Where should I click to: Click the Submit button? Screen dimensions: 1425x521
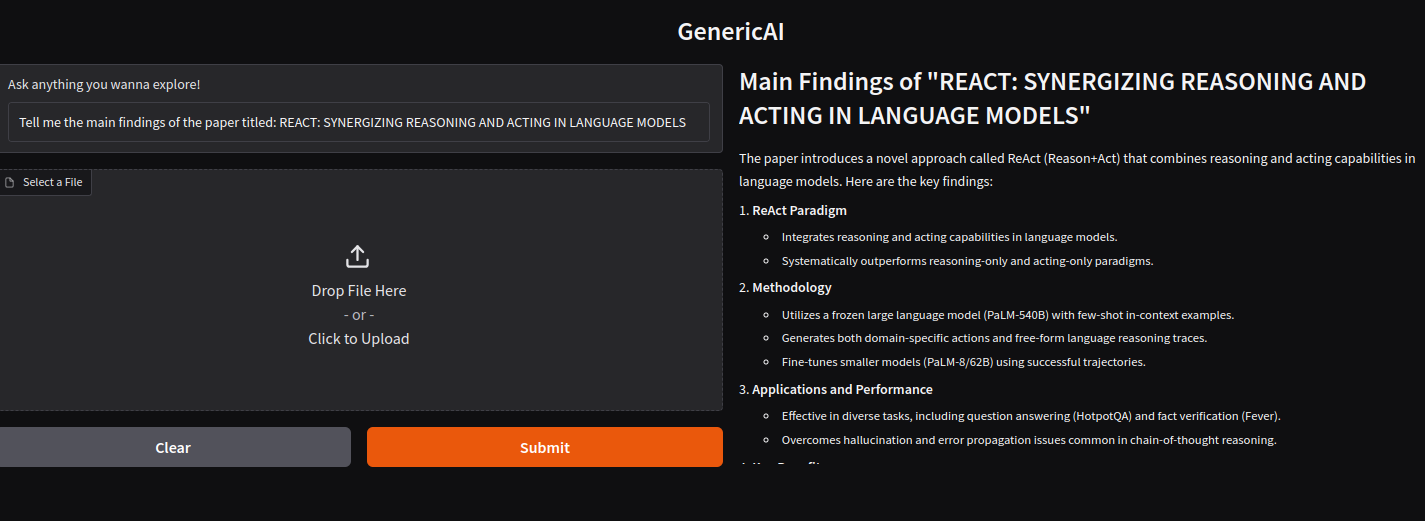pyautogui.click(x=544, y=447)
